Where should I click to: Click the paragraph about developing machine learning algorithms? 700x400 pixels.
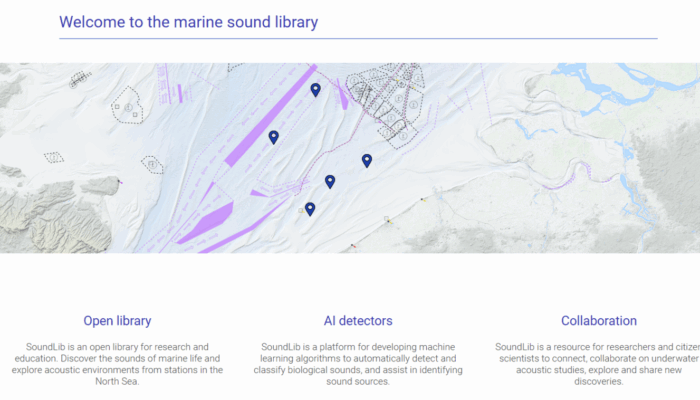358,364
